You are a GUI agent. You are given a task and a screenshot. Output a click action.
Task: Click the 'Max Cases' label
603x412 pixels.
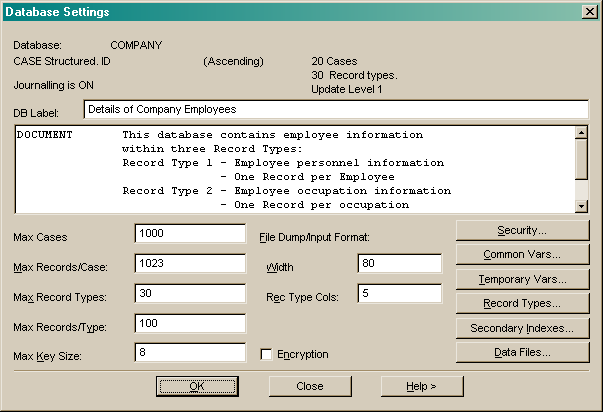(x=40, y=237)
